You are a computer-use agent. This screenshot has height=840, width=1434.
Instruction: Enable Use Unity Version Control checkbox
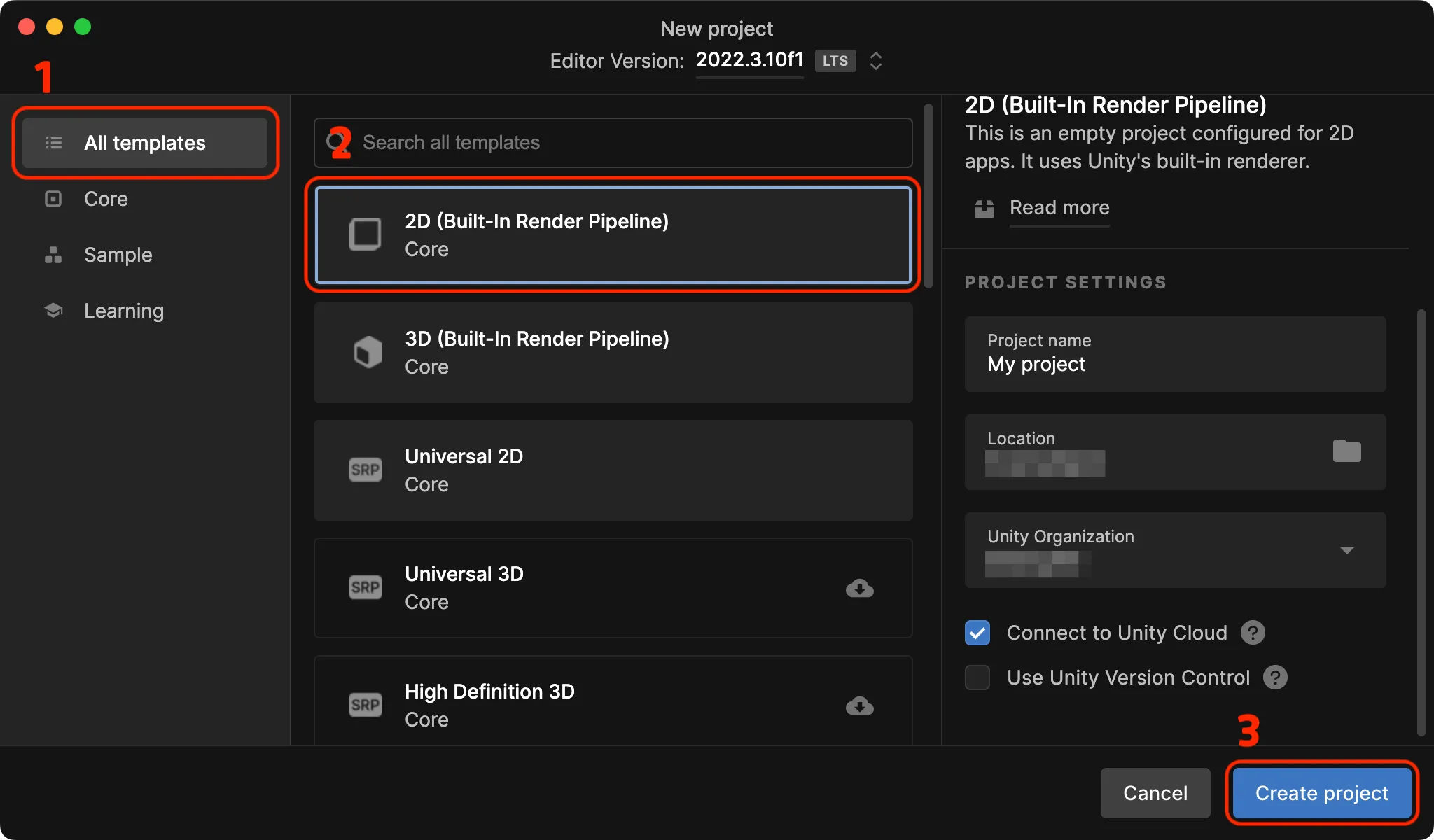coord(979,678)
